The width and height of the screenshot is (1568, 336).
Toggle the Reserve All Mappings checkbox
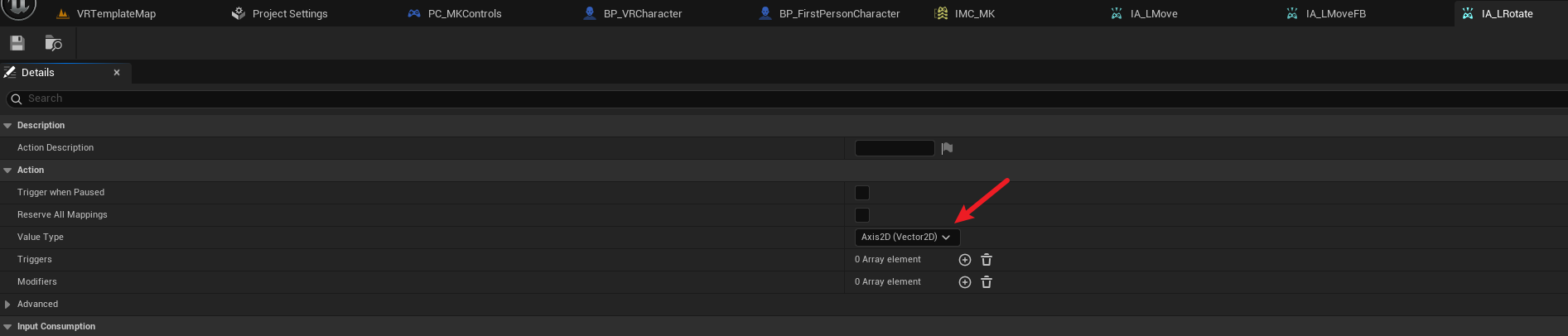[862, 215]
